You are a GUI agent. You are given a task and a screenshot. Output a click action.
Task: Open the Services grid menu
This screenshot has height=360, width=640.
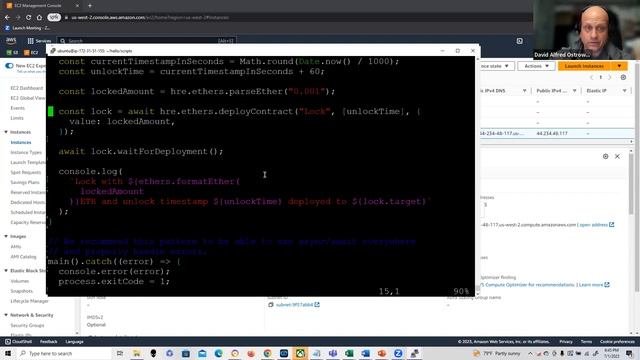pos(39,41)
